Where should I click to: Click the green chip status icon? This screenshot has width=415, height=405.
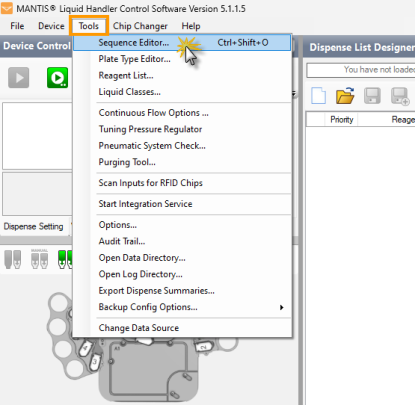tap(65, 259)
